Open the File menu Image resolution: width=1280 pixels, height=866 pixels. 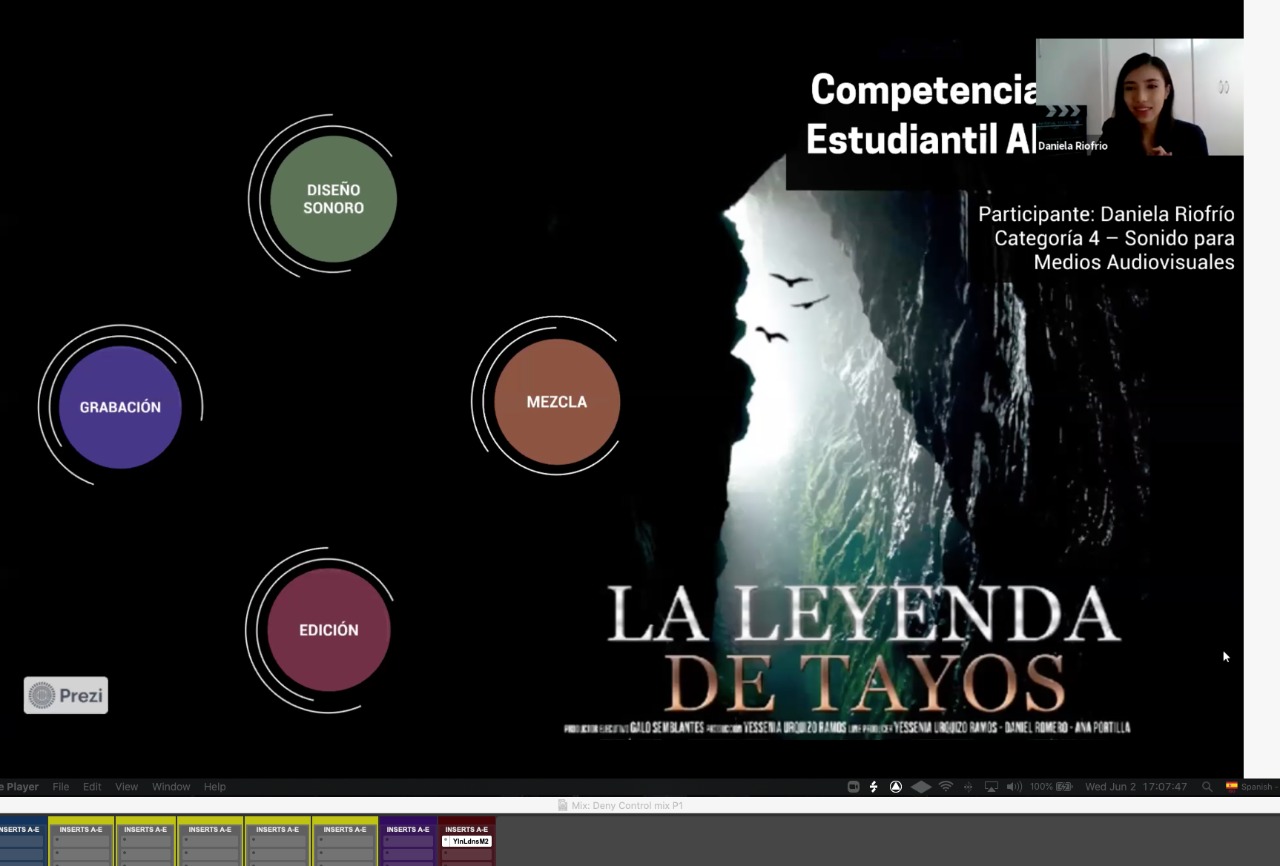tap(61, 787)
